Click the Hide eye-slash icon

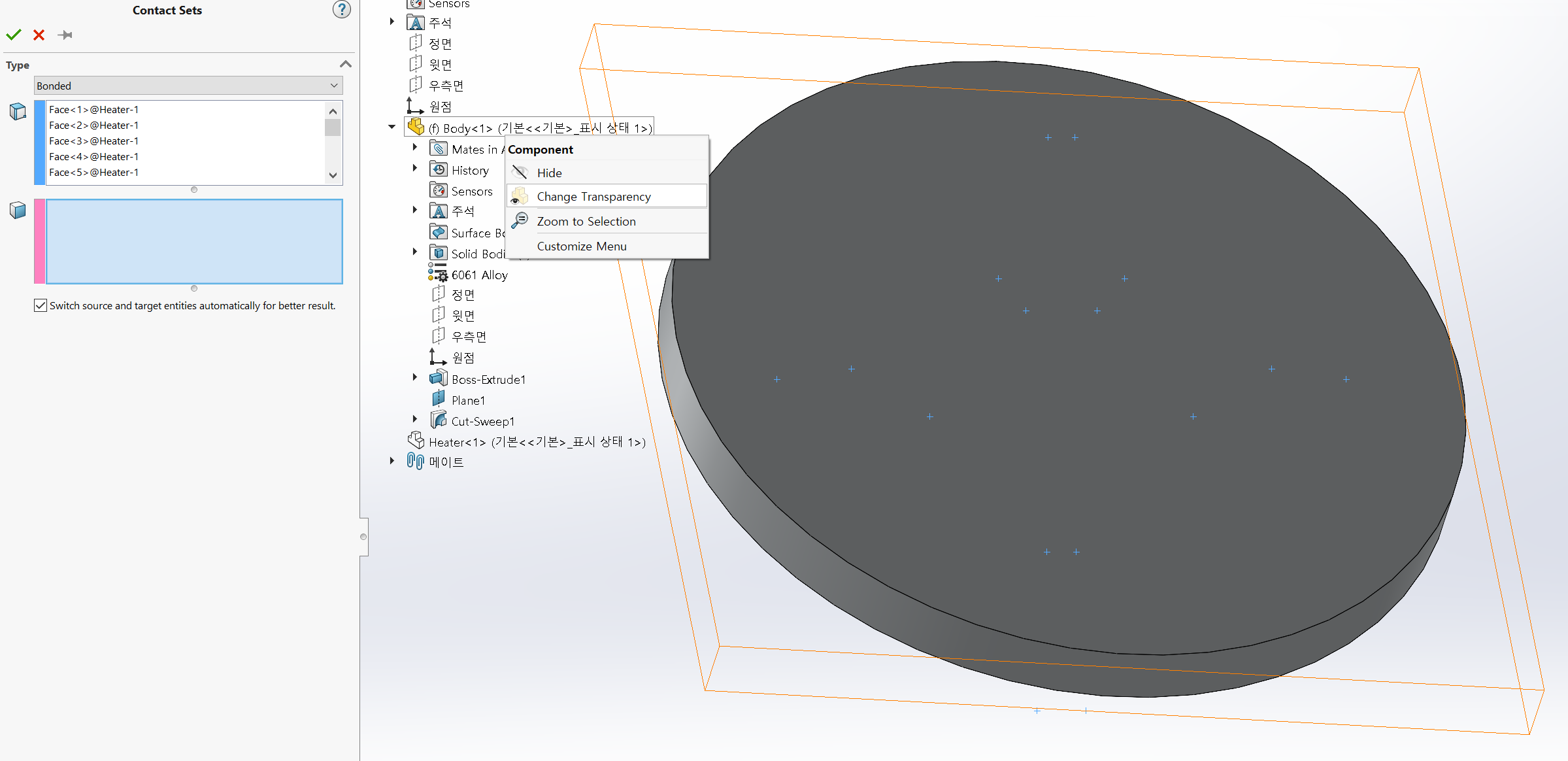click(x=520, y=173)
